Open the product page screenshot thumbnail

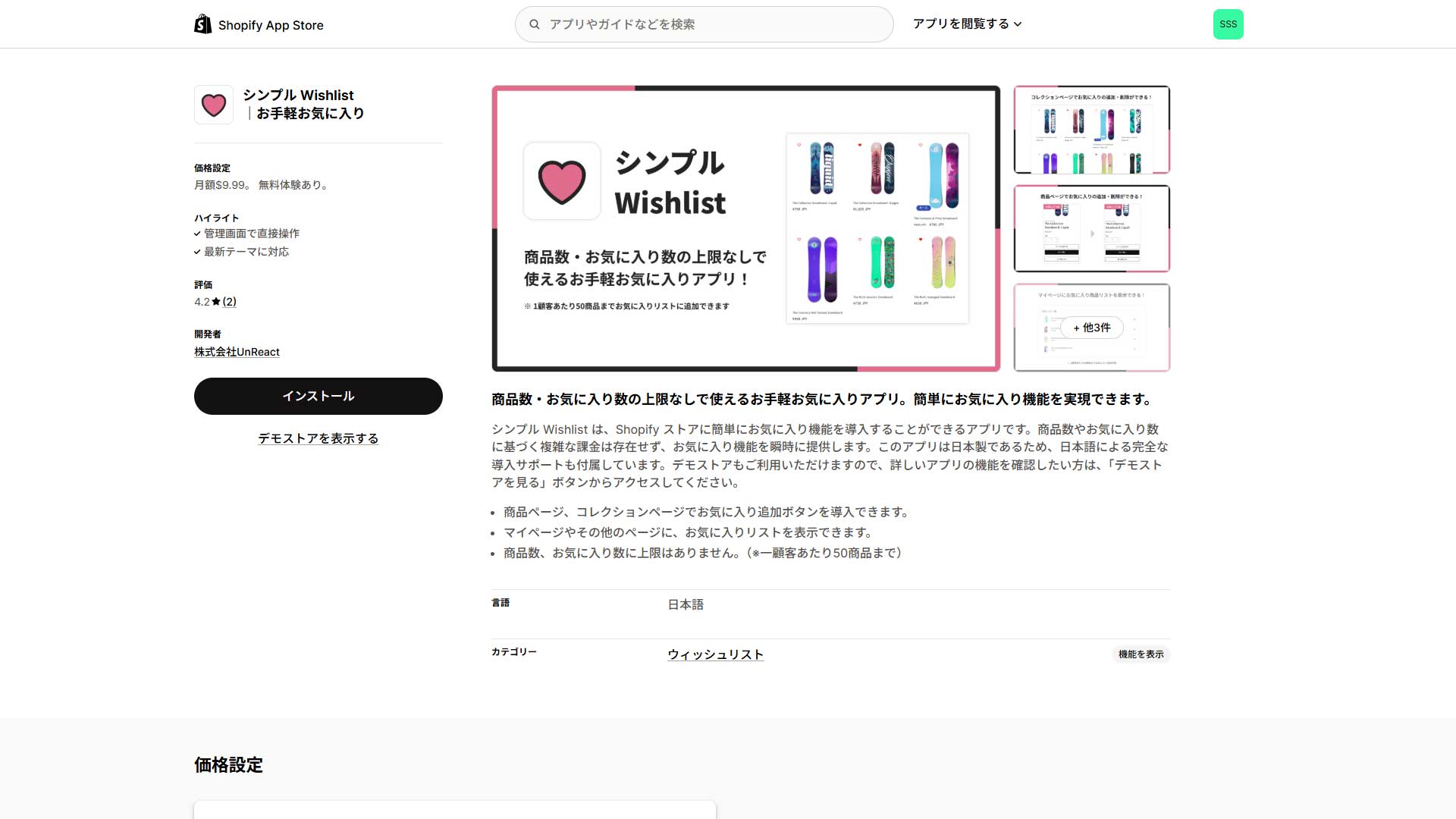[x=1092, y=228]
